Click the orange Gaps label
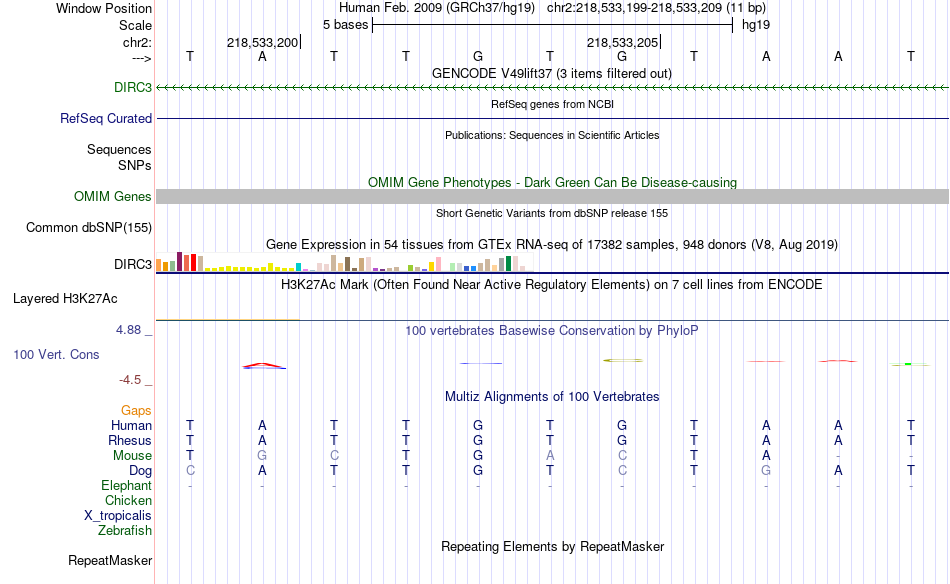The image size is (950, 584). click(136, 411)
